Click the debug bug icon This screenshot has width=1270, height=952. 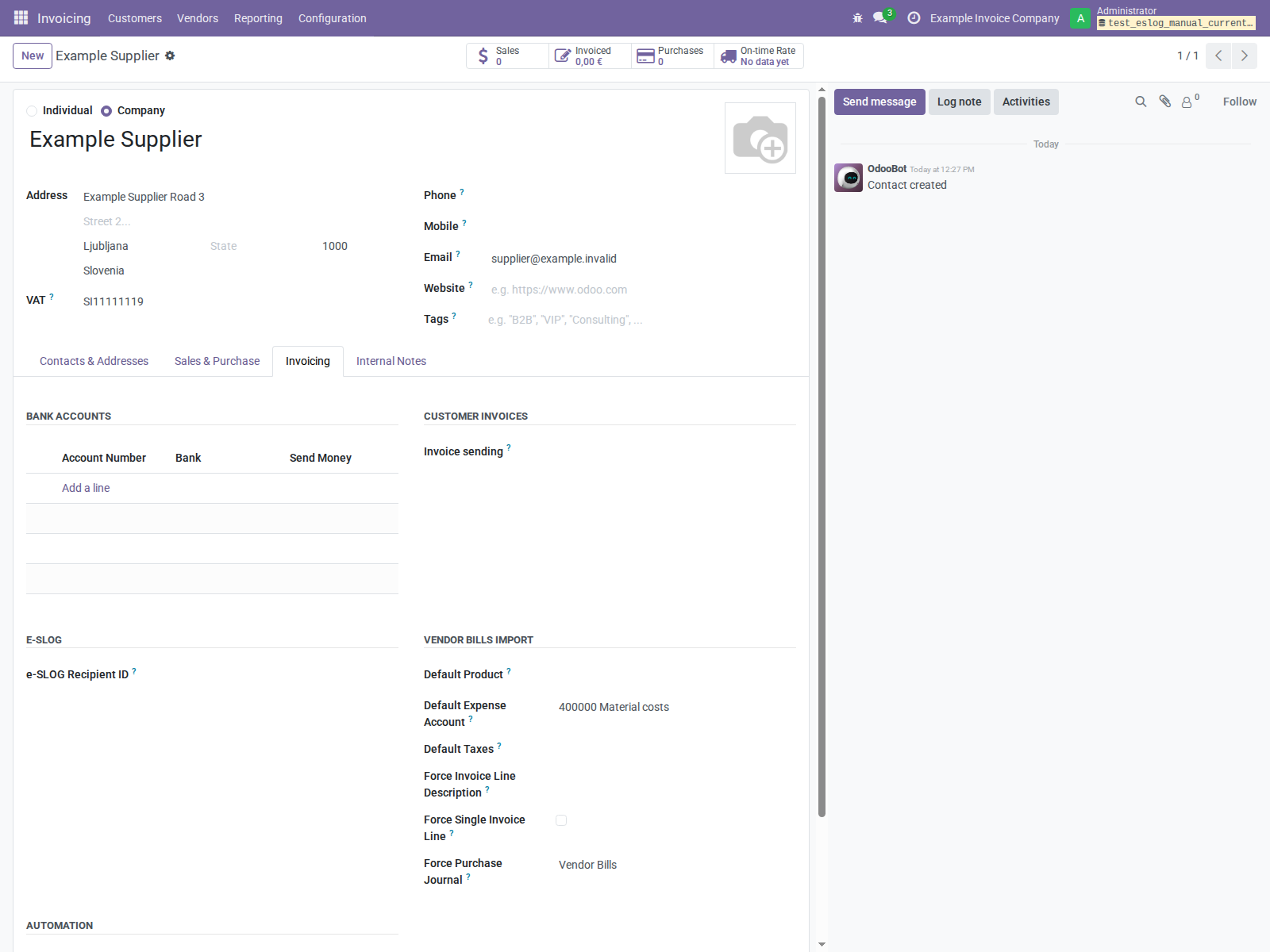click(857, 17)
